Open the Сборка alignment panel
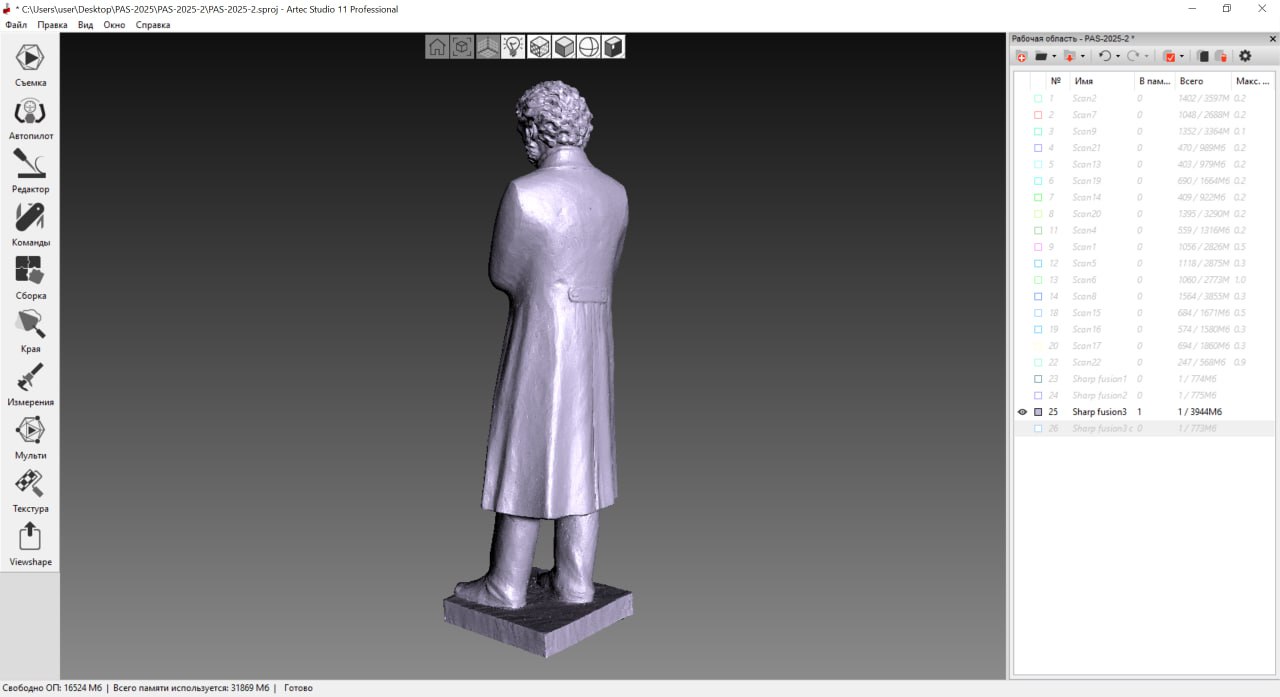 pos(30,277)
